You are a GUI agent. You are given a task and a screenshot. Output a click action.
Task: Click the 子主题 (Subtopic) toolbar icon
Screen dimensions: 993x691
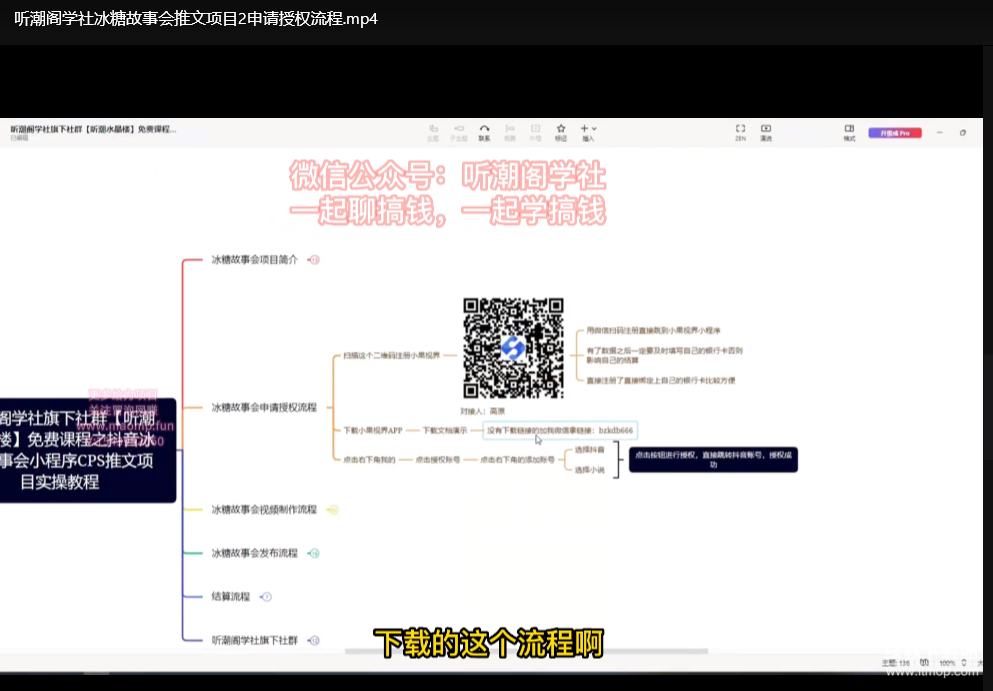(x=459, y=131)
